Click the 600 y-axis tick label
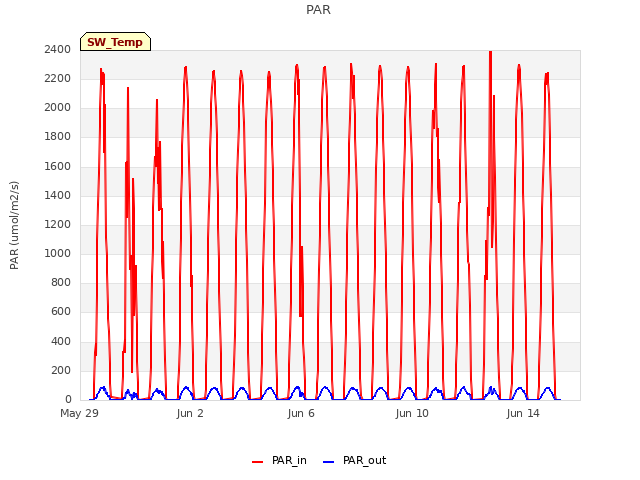 61,312
